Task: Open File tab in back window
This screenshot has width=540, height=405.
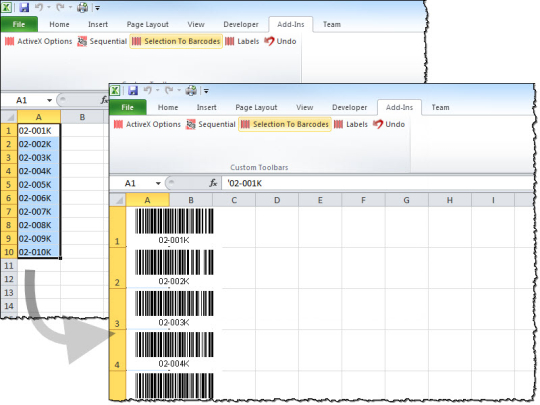Action: click(x=19, y=24)
